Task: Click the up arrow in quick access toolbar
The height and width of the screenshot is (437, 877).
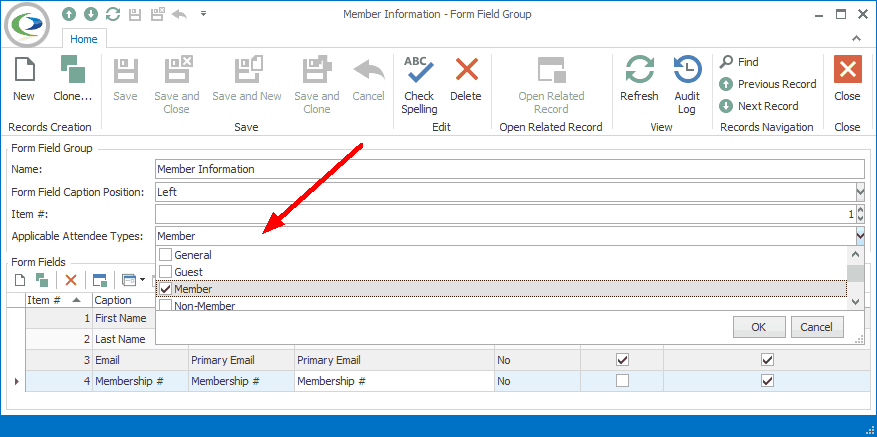Action: click(x=68, y=14)
